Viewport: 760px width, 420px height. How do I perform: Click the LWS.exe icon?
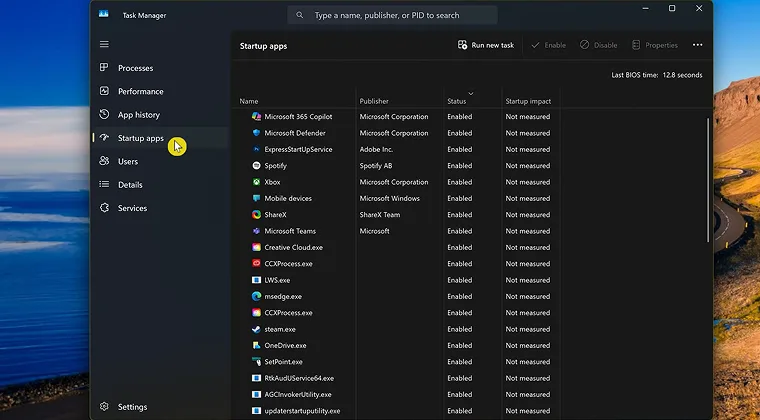[256, 280]
